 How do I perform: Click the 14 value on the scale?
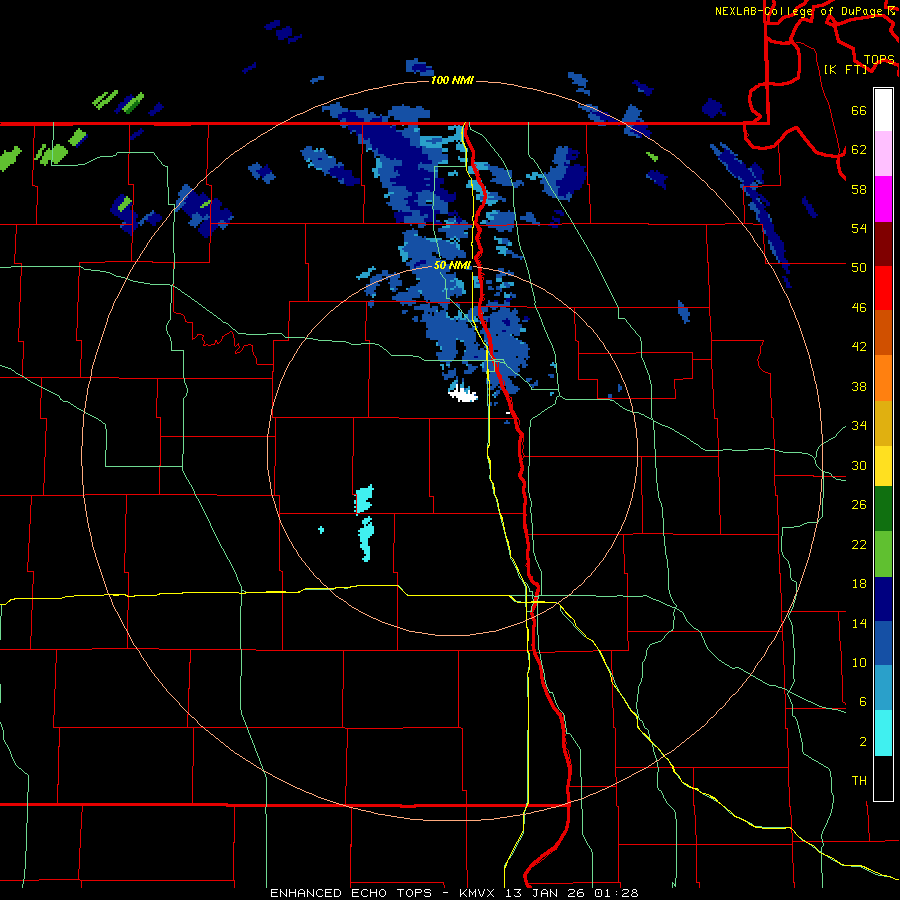pos(859,623)
